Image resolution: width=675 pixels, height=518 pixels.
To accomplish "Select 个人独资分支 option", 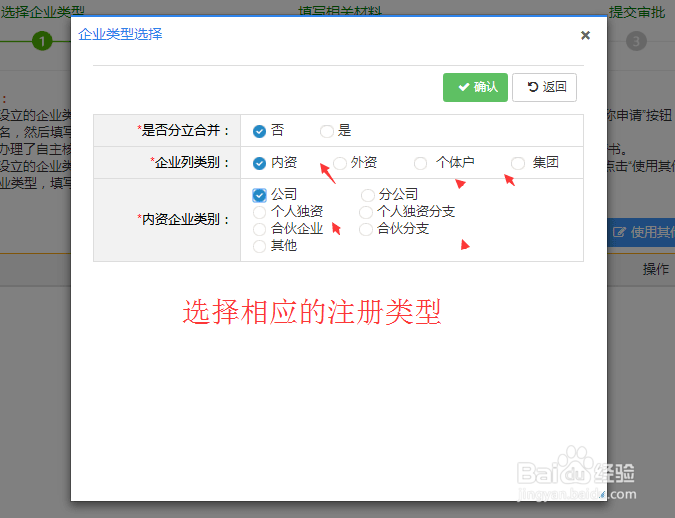I will click(365, 212).
